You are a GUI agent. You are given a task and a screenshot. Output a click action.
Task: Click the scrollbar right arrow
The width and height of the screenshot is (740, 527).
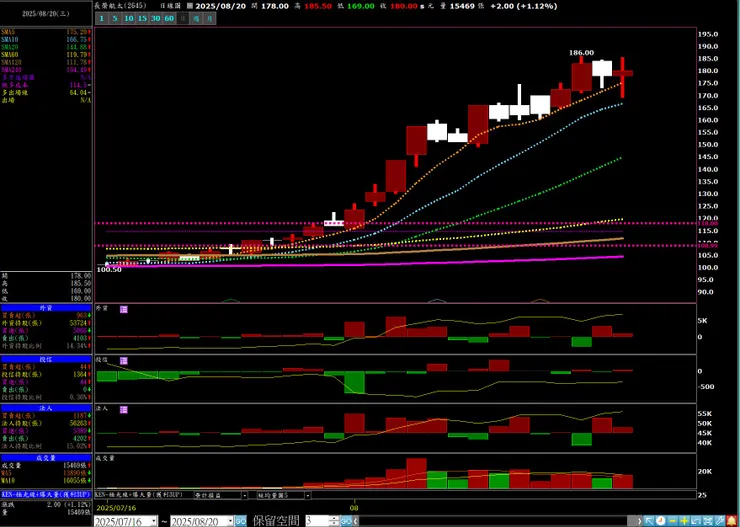[640, 521]
